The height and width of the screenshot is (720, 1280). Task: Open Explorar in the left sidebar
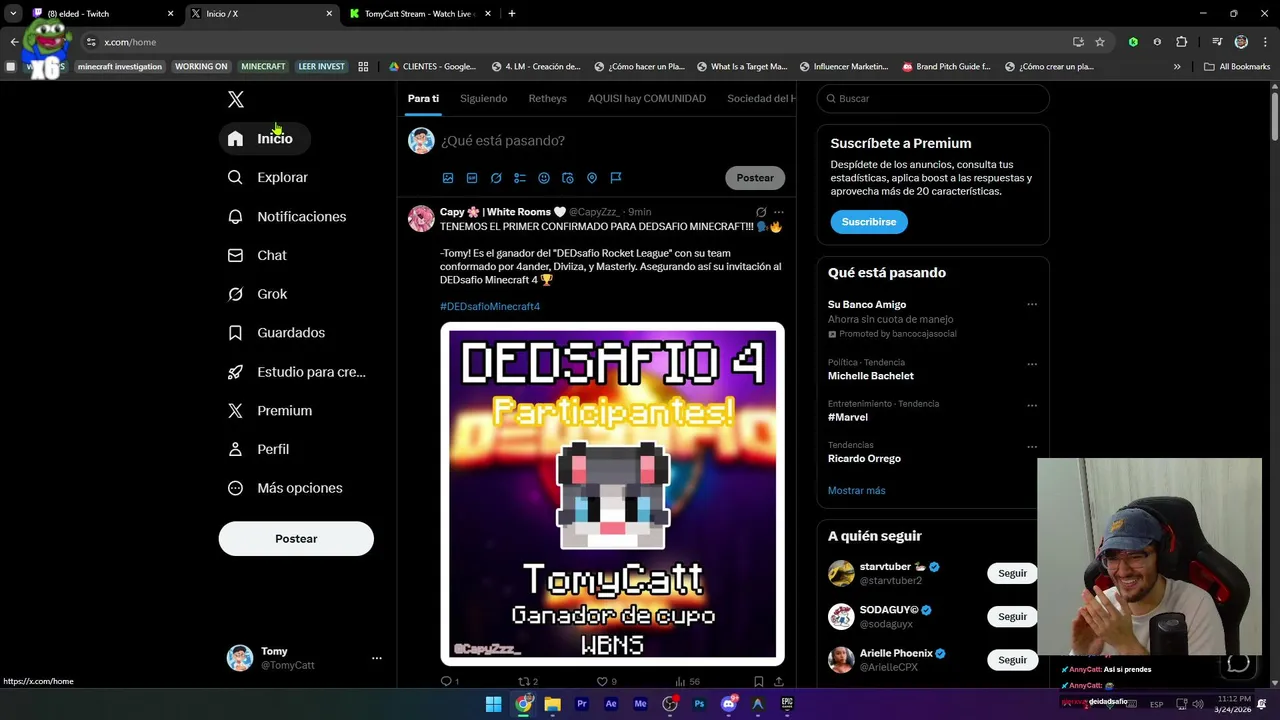268,177
